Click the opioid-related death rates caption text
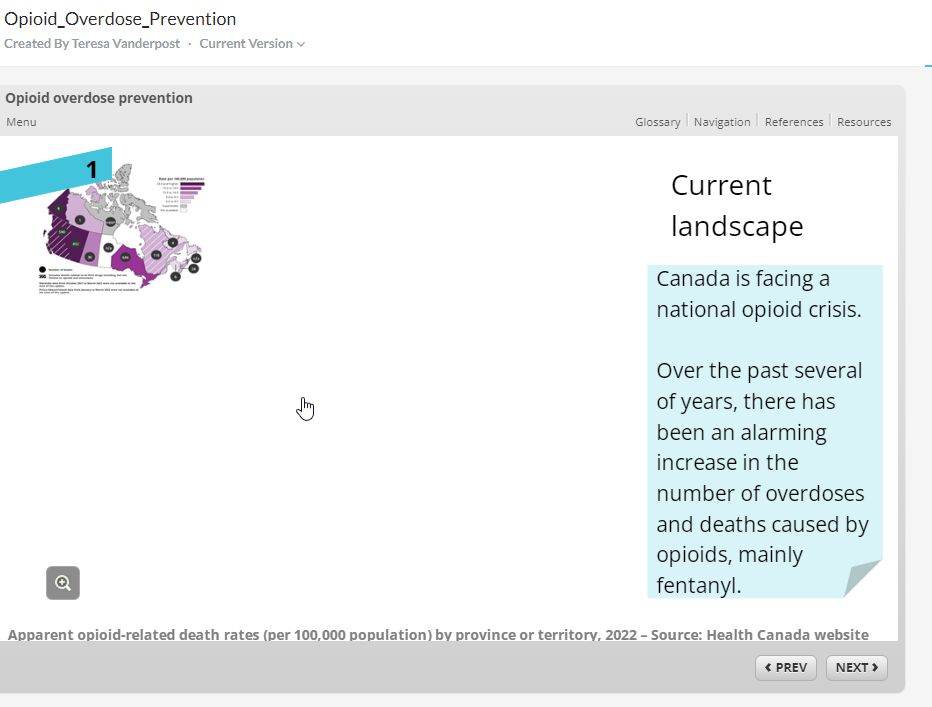This screenshot has height=707, width=932. [x=438, y=634]
